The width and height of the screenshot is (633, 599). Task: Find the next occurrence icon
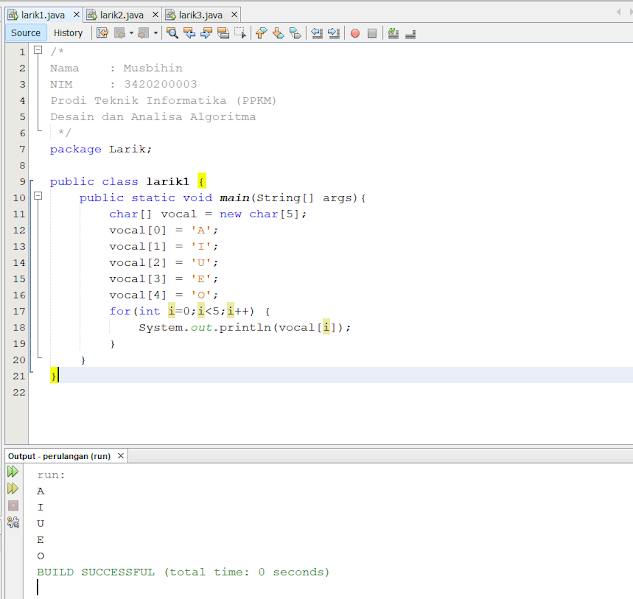pos(206,33)
